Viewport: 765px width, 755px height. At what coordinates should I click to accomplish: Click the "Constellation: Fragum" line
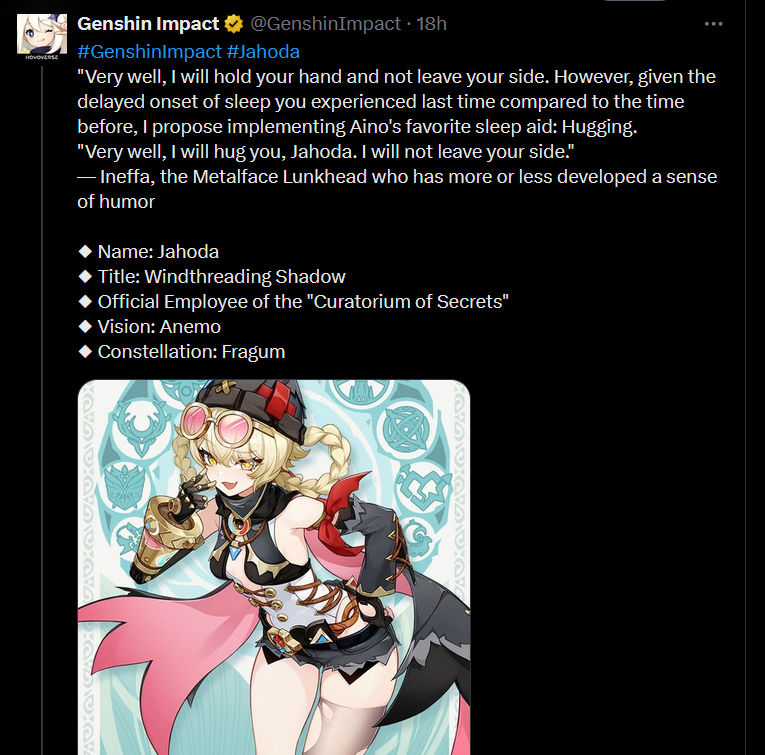[x=181, y=352]
